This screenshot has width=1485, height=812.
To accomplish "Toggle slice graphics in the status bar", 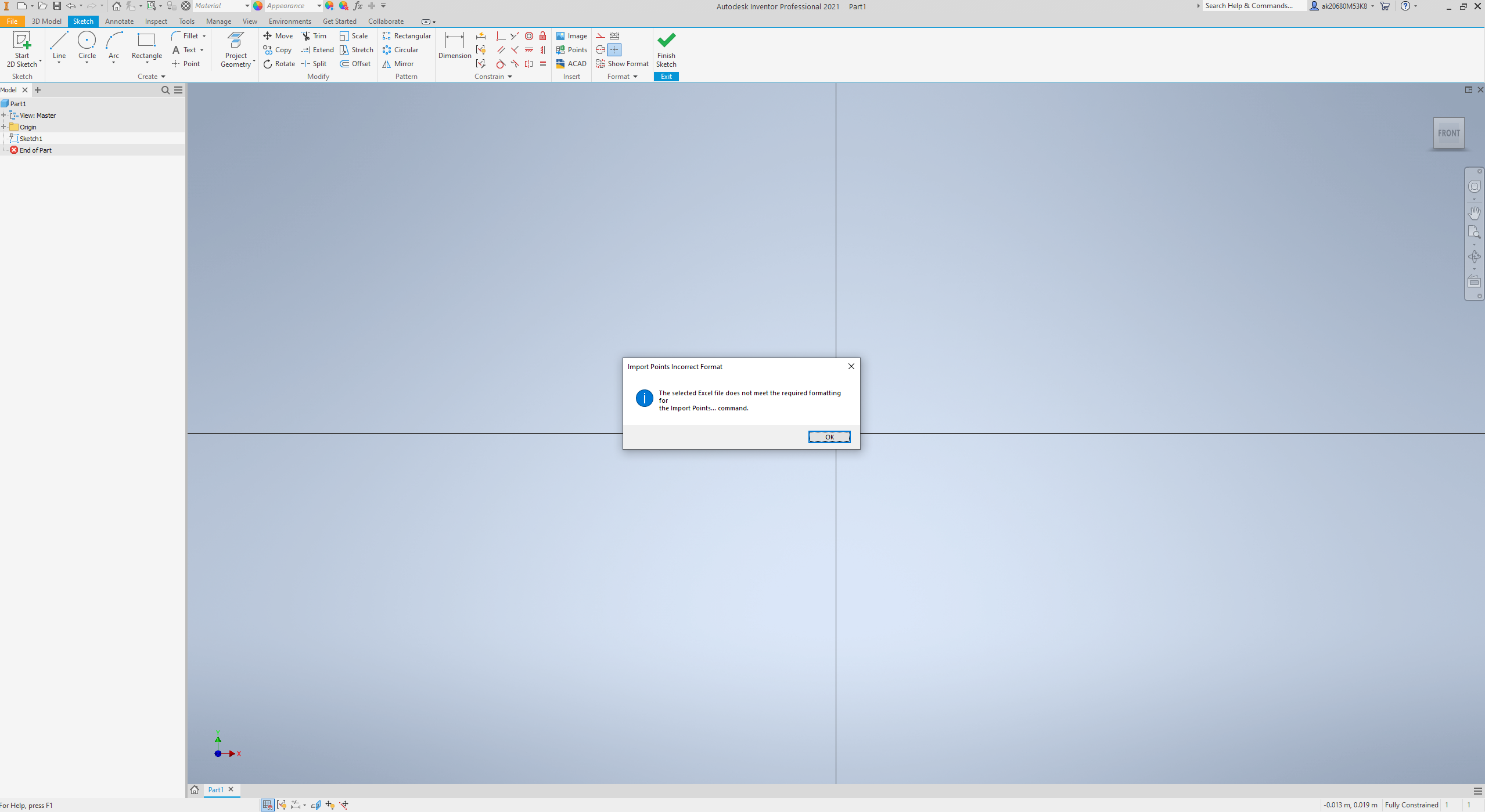I will click(x=316, y=805).
